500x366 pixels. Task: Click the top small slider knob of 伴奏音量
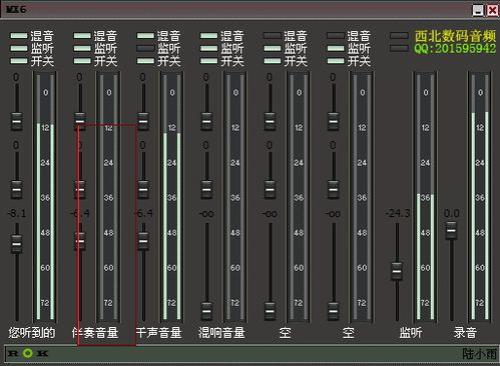pyautogui.click(x=80, y=121)
